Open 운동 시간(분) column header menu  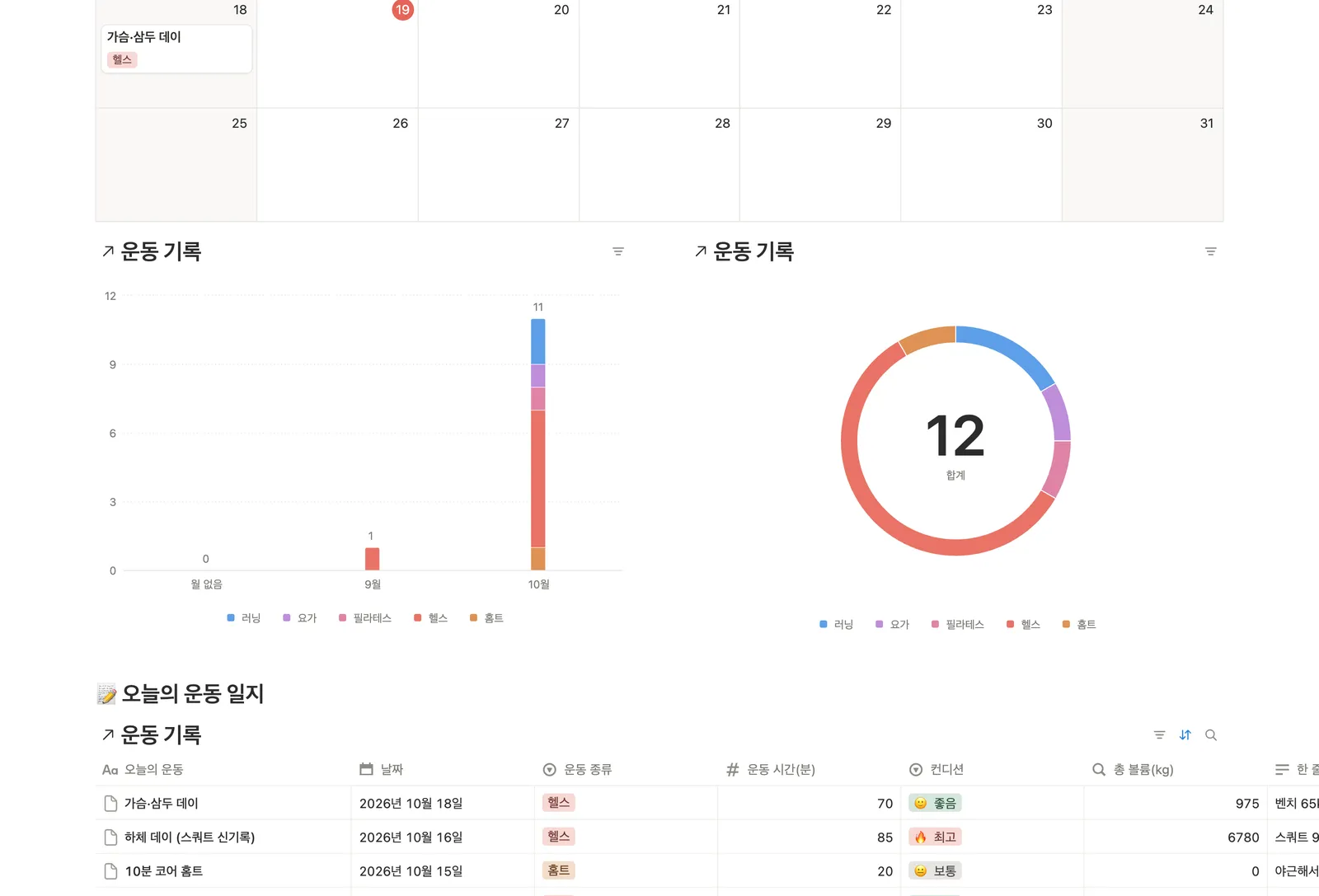(809, 770)
